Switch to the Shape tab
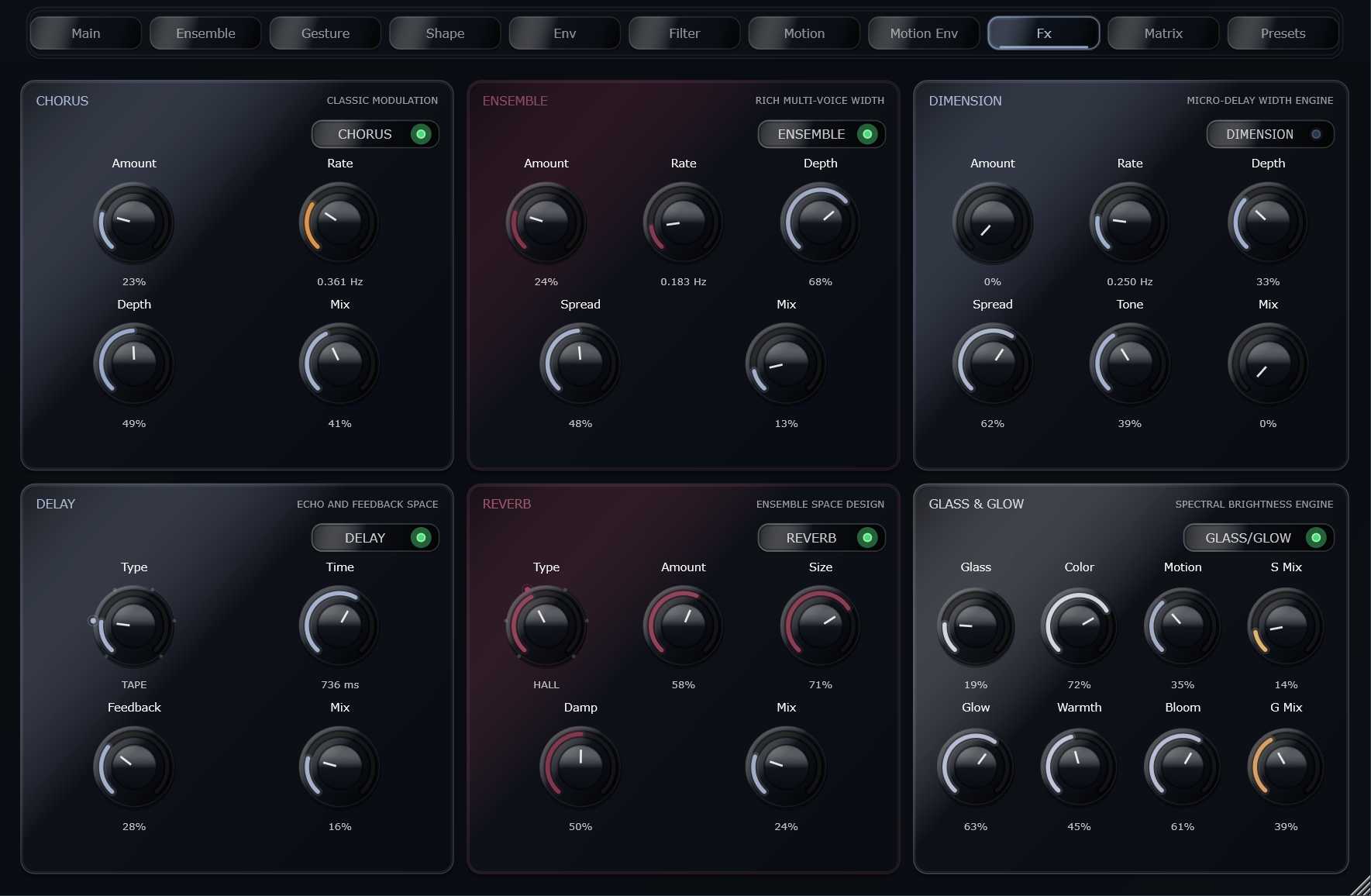The height and width of the screenshot is (896, 1371). click(445, 33)
